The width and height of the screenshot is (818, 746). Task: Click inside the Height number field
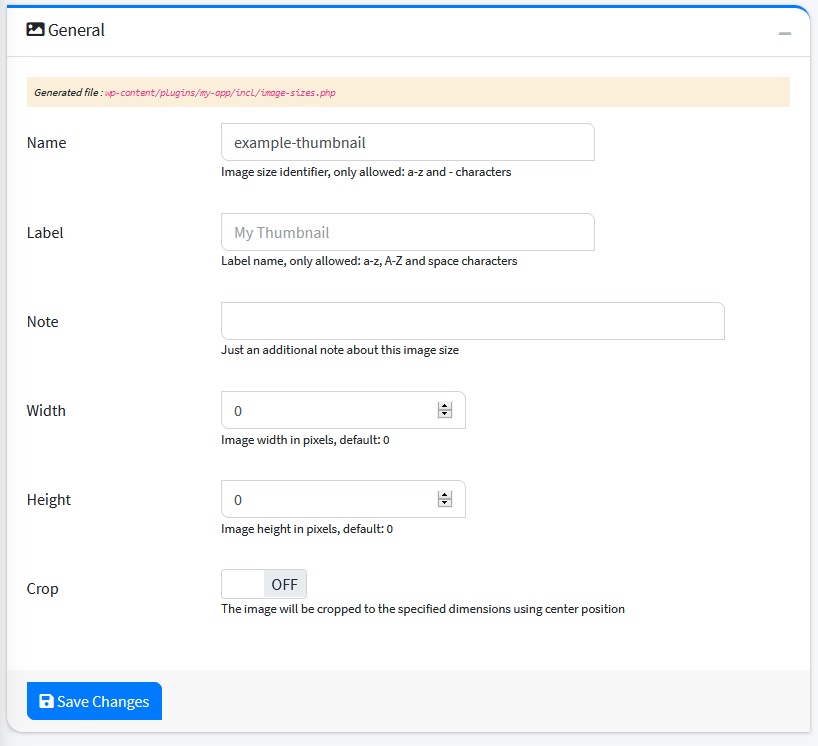328,499
